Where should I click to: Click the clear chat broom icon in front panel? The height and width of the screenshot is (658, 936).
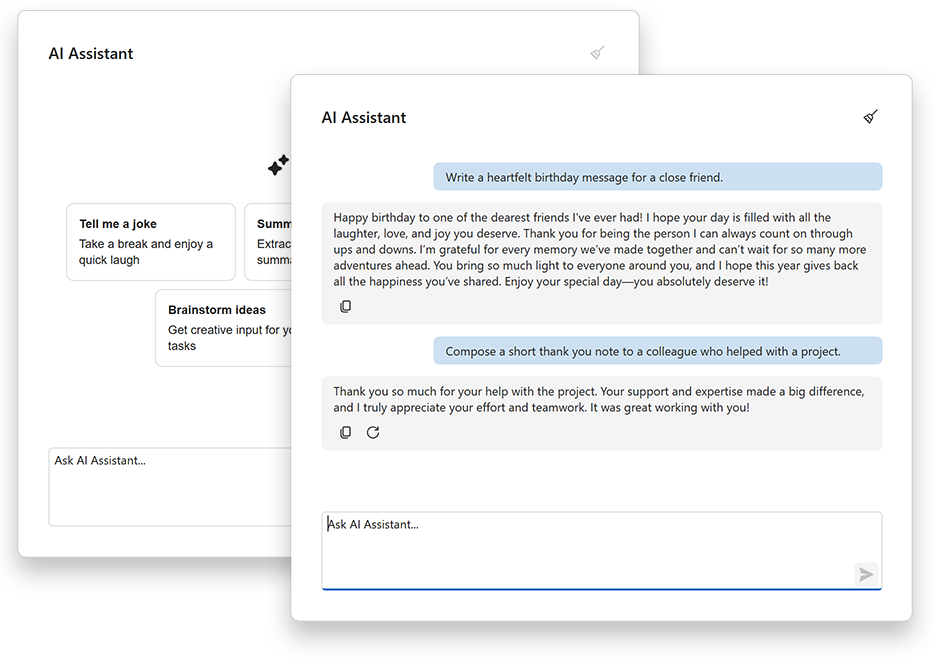(x=870, y=116)
